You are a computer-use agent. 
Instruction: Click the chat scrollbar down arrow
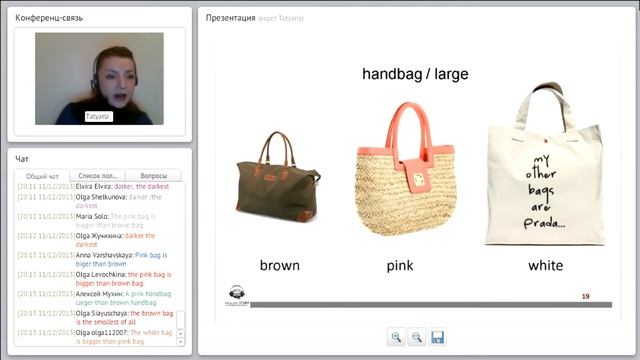pos(180,342)
